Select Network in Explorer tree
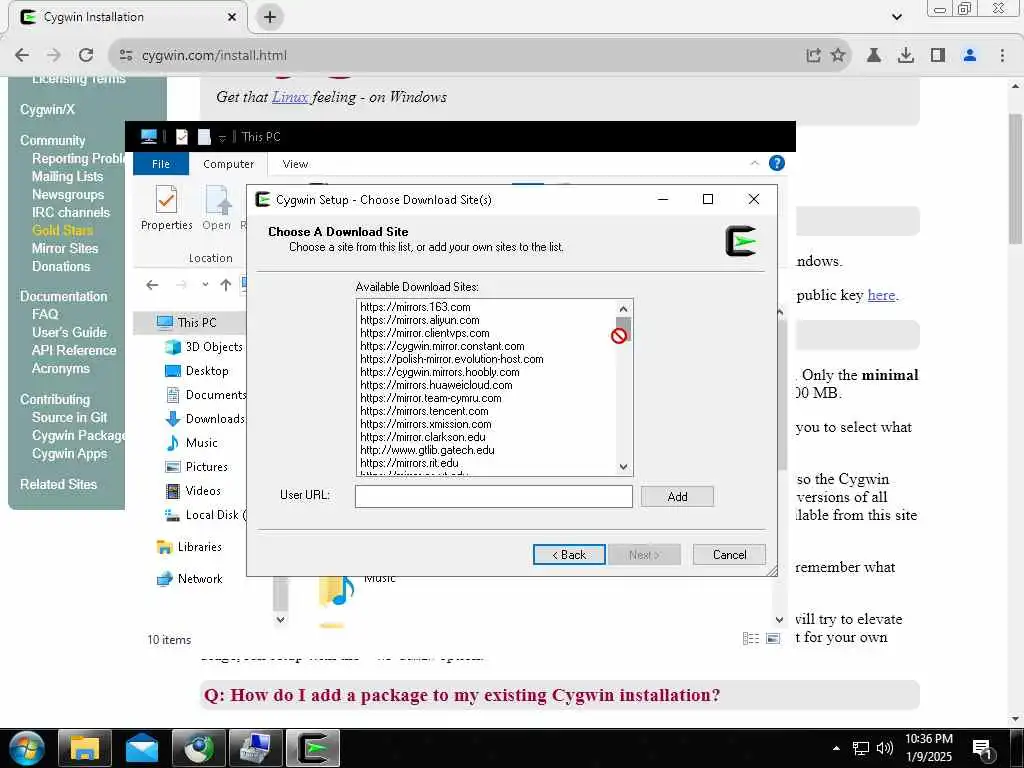 (190, 579)
